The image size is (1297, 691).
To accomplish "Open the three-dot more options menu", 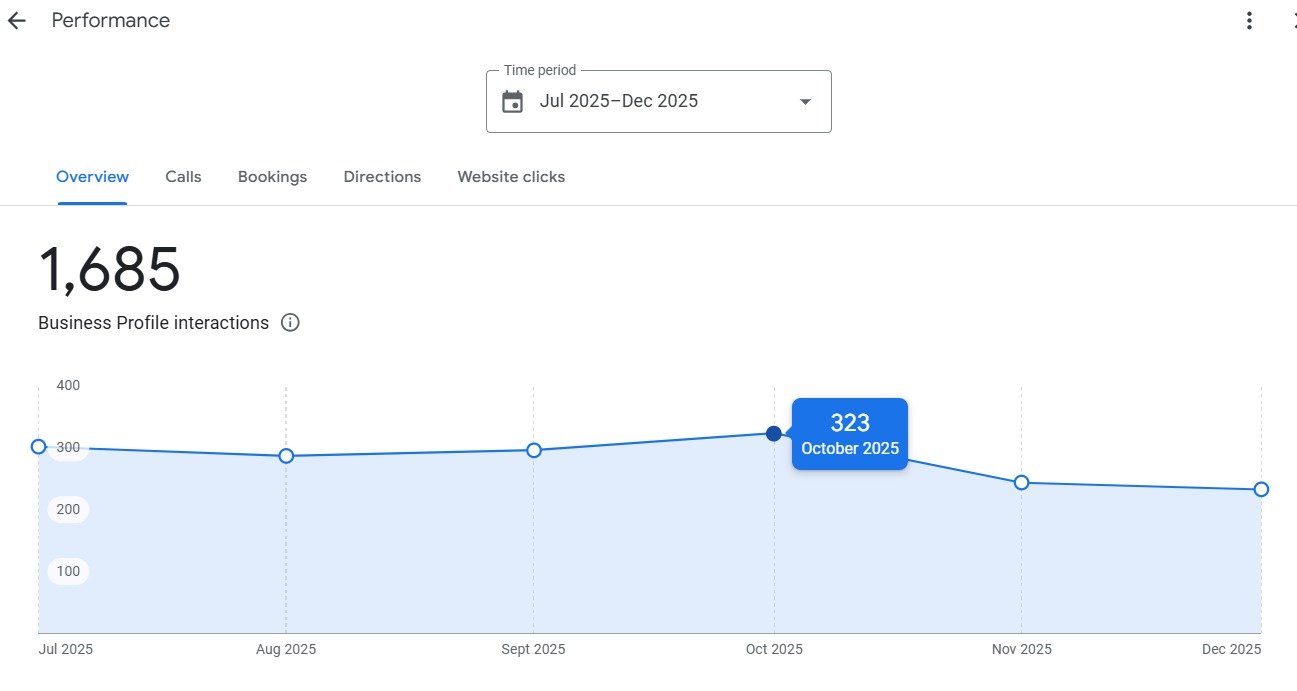I will 1249,21.
